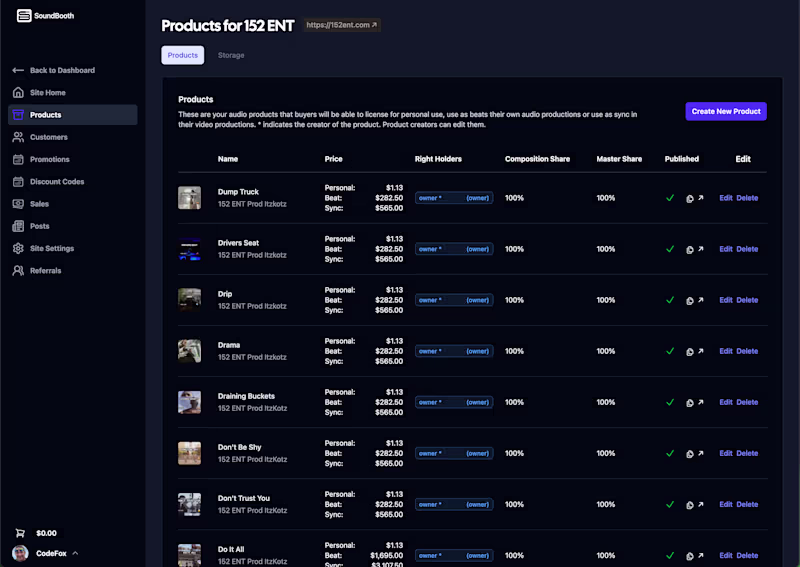Open Promotions in the sidebar

72,159
